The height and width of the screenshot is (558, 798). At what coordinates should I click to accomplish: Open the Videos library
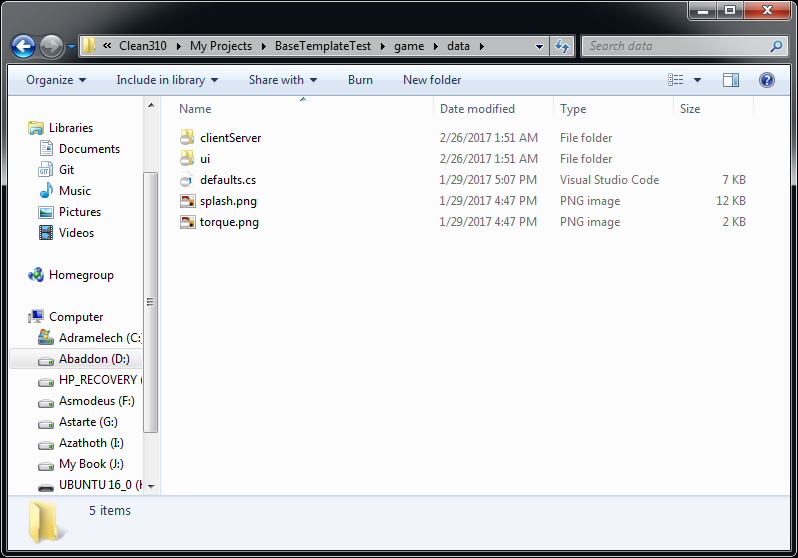pyautogui.click(x=76, y=233)
